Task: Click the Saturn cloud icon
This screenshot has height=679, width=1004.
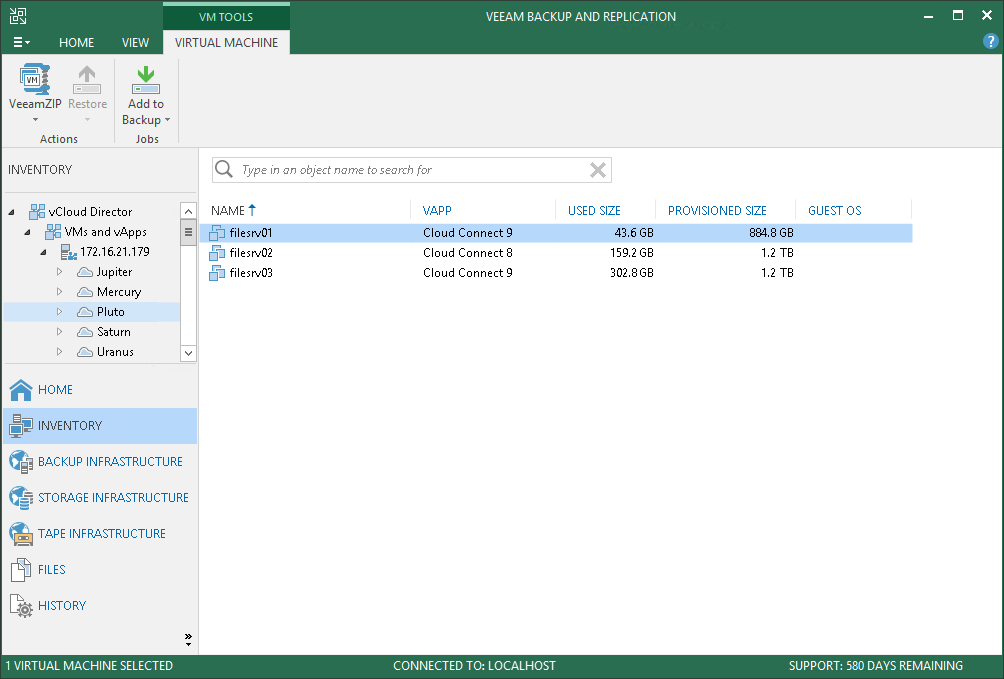Action: point(85,332)
